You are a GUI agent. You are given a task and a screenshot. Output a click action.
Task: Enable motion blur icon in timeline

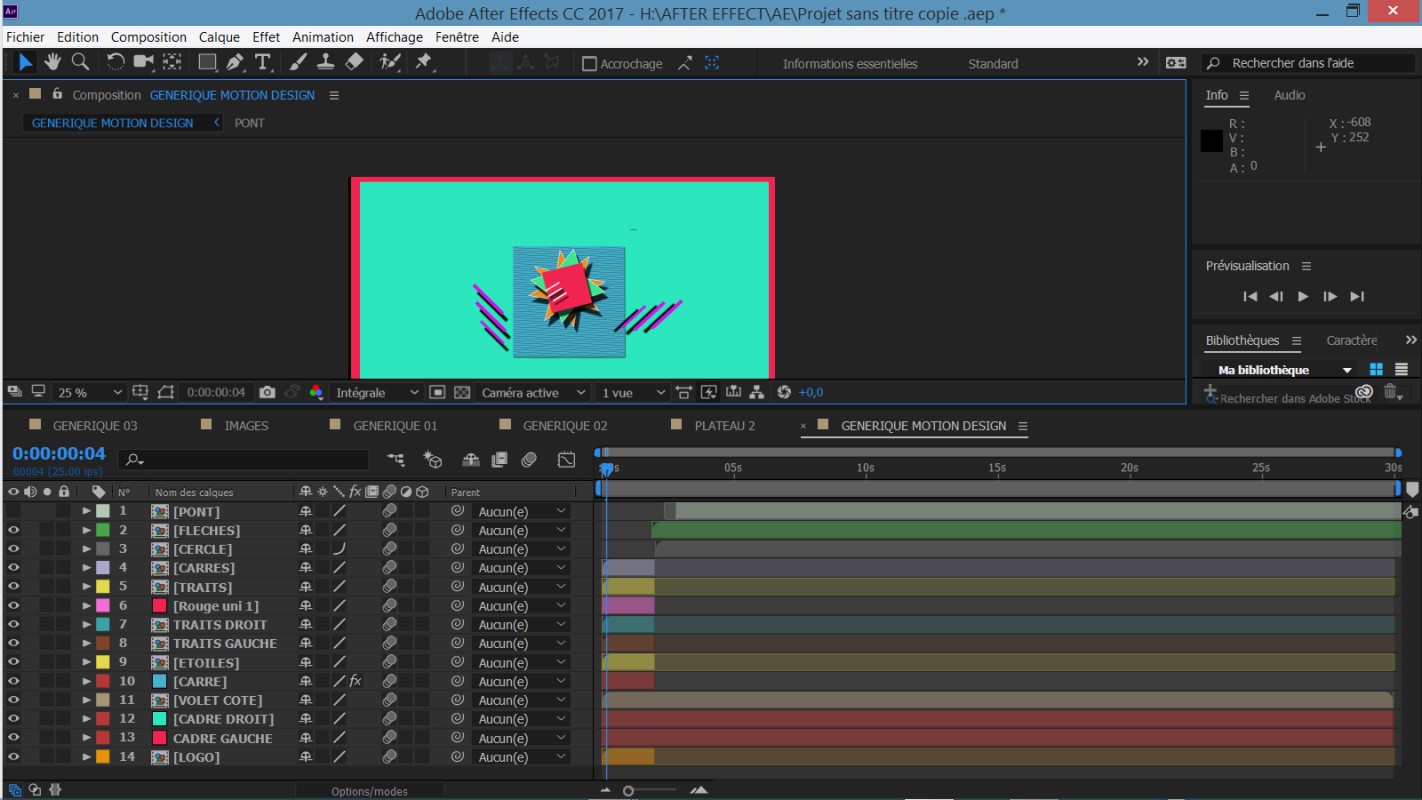(529, 460)
